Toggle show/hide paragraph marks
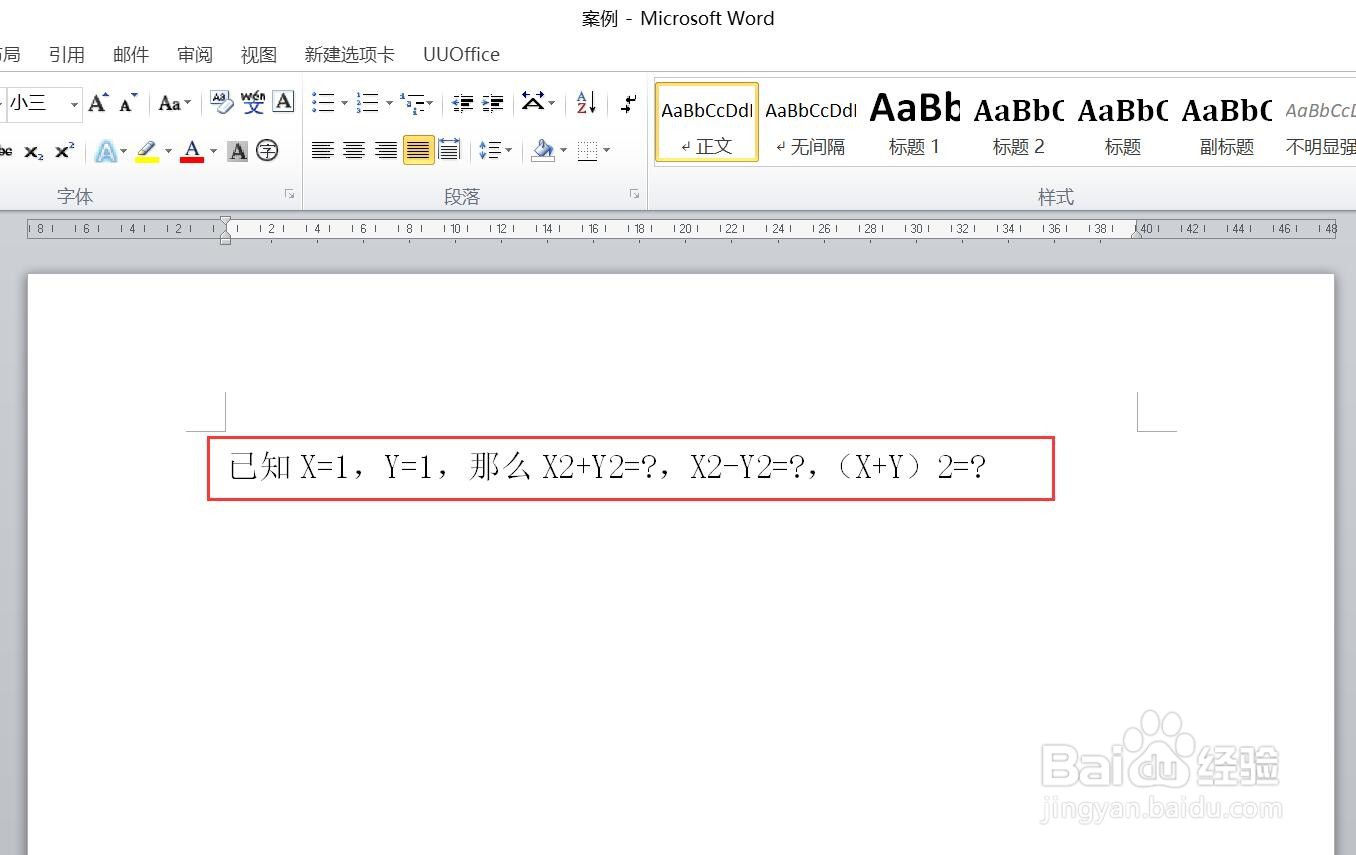Viewport: 1356px width, 855px height. point(628,102)
